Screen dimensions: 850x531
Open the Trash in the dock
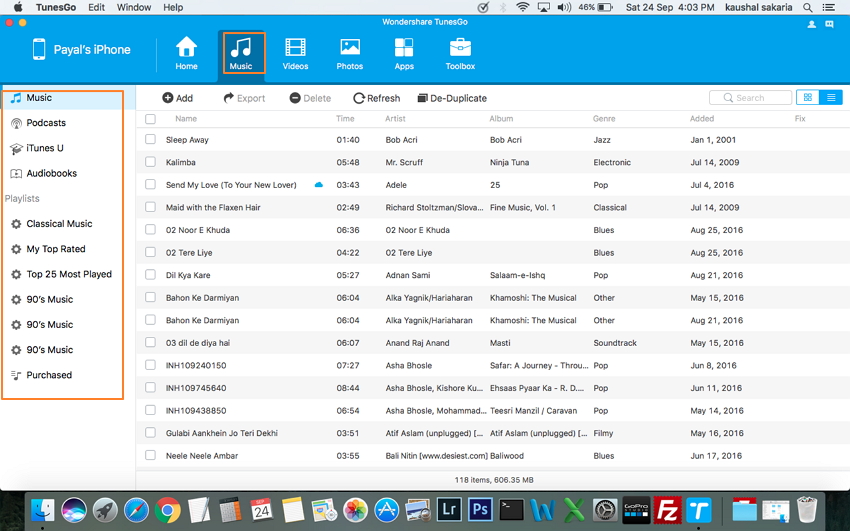(807, 510)
